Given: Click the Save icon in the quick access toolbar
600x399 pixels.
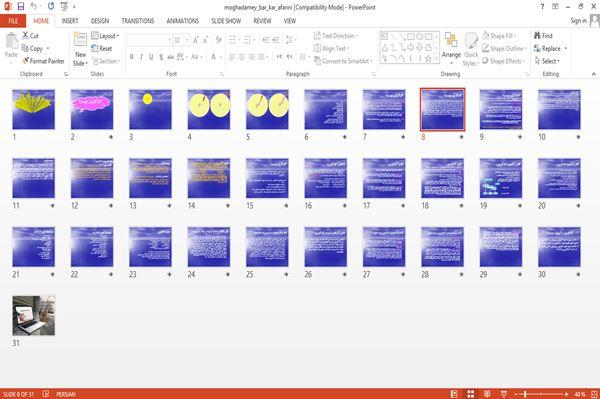Looking at the screenshot, I should tap(21, 7).
